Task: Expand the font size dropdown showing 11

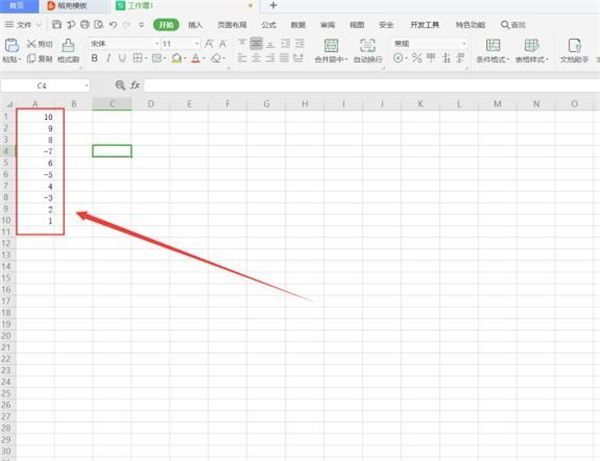Action: click(197, 44)
